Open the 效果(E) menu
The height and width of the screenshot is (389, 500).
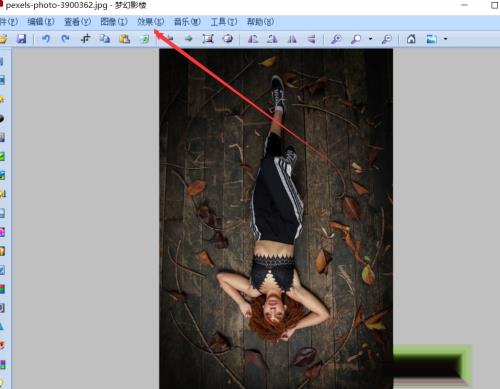point(151,22)
